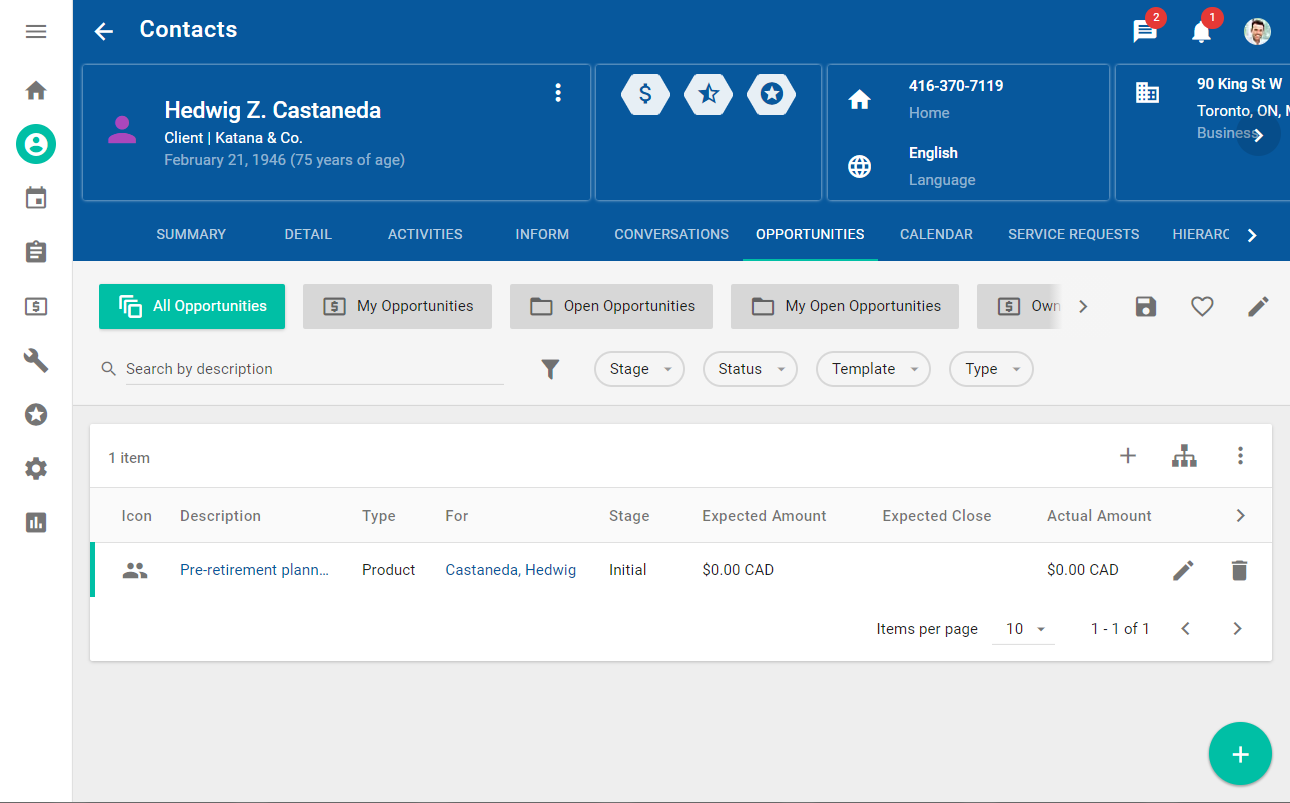Open the hamburger menu

(x=36, y=32)
